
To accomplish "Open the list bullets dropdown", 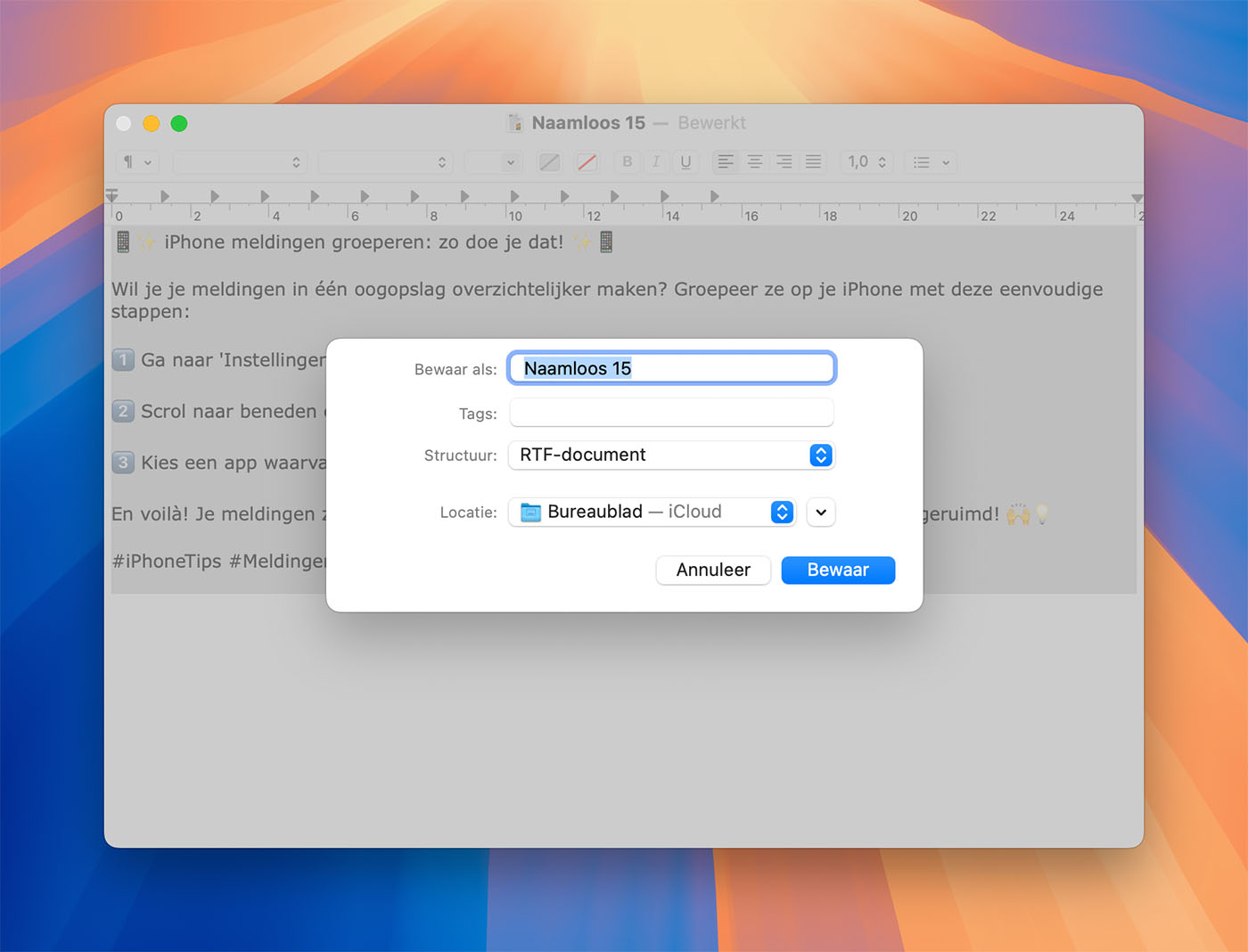I will [x=932, y=162].
